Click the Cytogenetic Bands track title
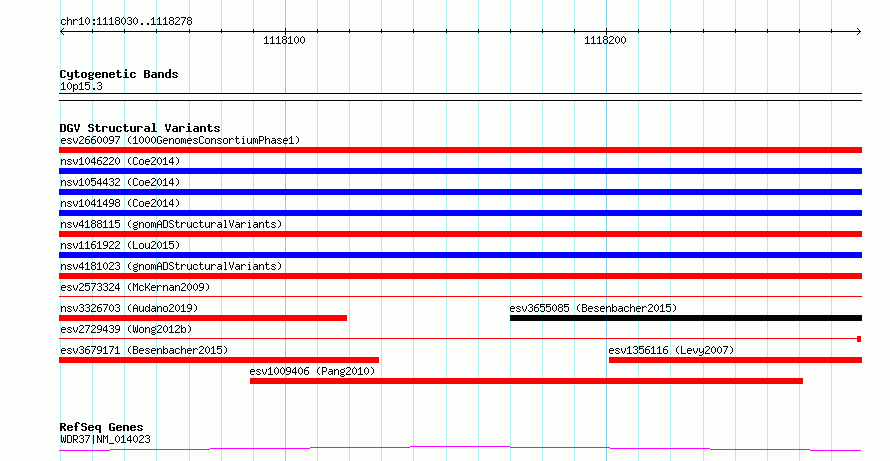 coord(119,74)
